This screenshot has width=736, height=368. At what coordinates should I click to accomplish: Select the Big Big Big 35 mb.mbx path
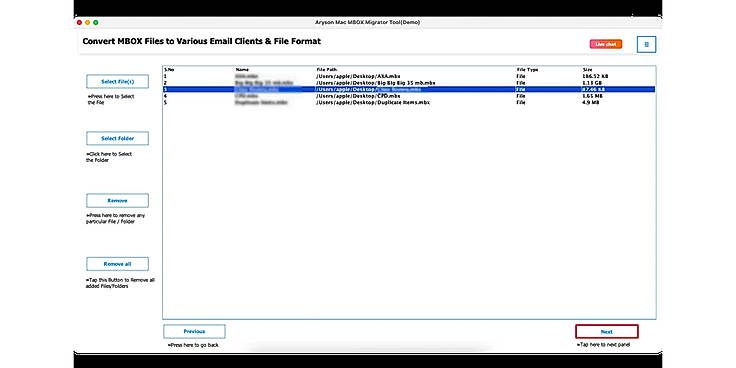click(x=376, y=83)
